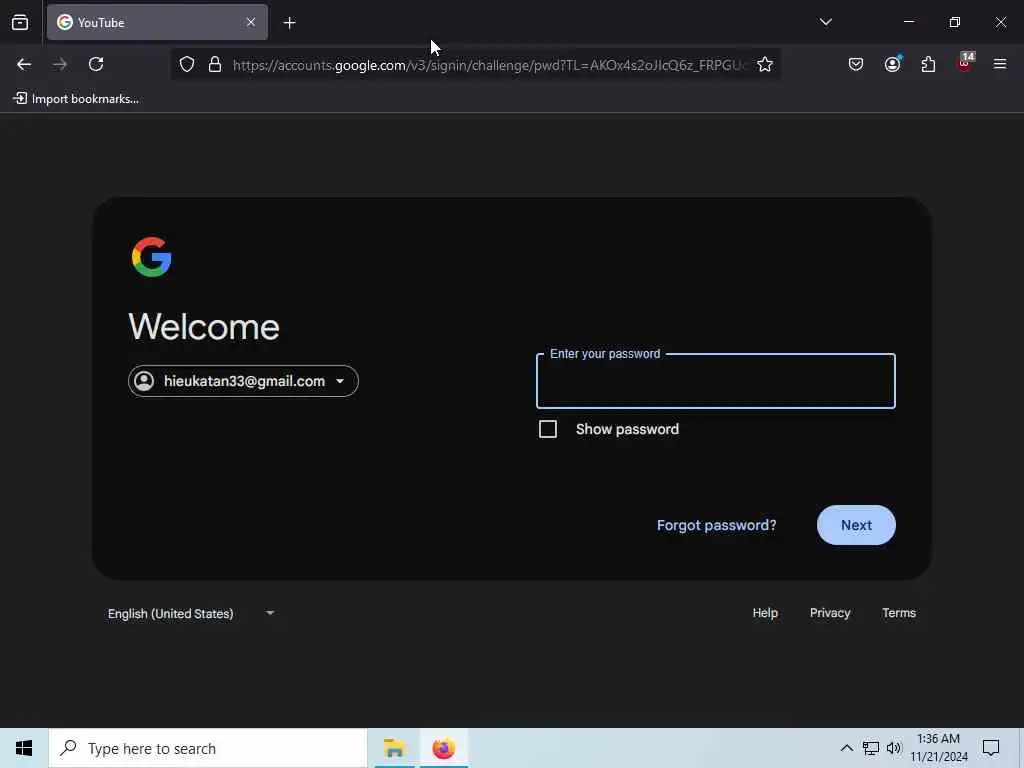The width and height of the screenshot is (1024, 768).
Task: Switch to the YouTube browser tab
Action: click(x=157, y=22)
